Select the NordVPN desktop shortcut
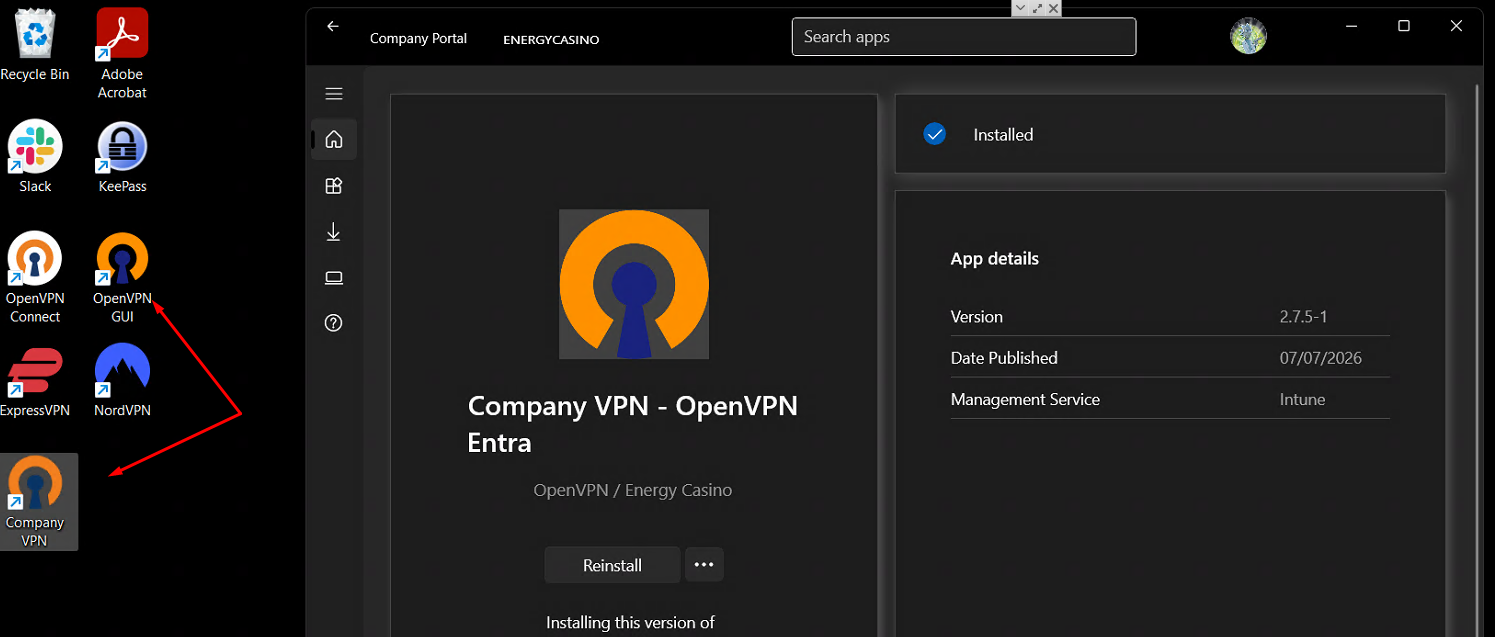This screenshot has height=637, width=1495. coord(122,381)
